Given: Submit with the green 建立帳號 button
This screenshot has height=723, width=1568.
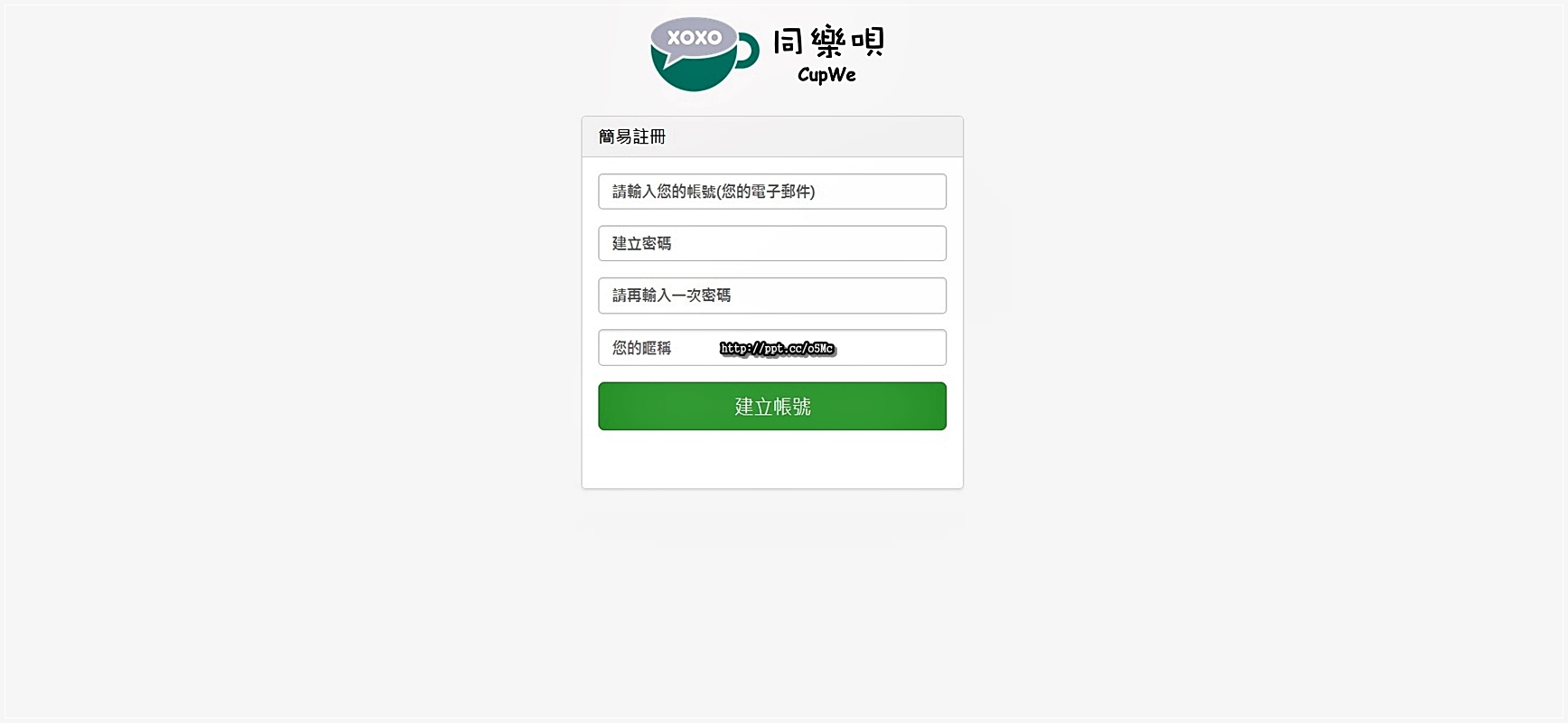Looking at the screenshot, I should click(x=772, y=406).
